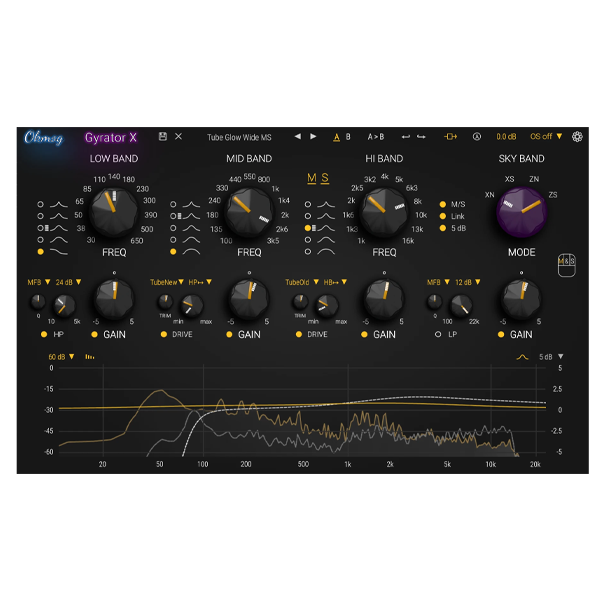Select the M tab above Hi Band

pyautogui.click(x=312, y=179)
